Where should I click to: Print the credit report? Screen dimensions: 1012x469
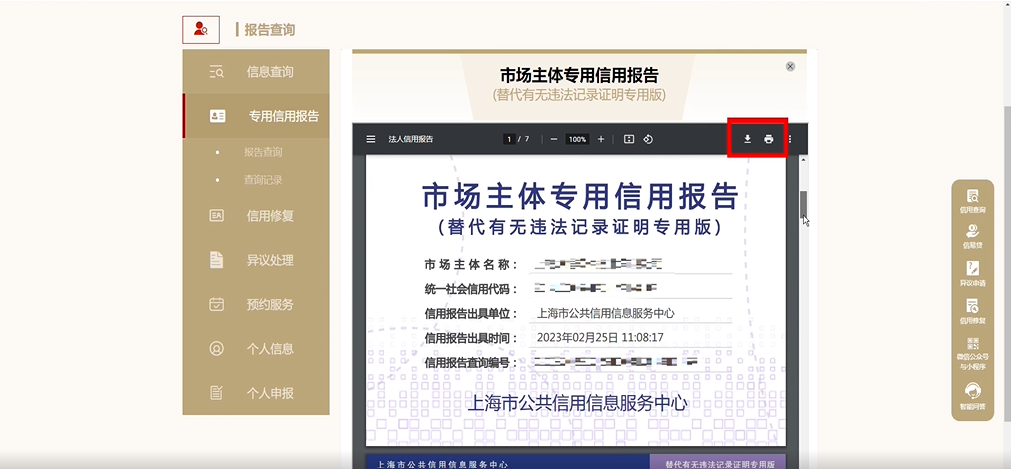click(x=769, y=139)
